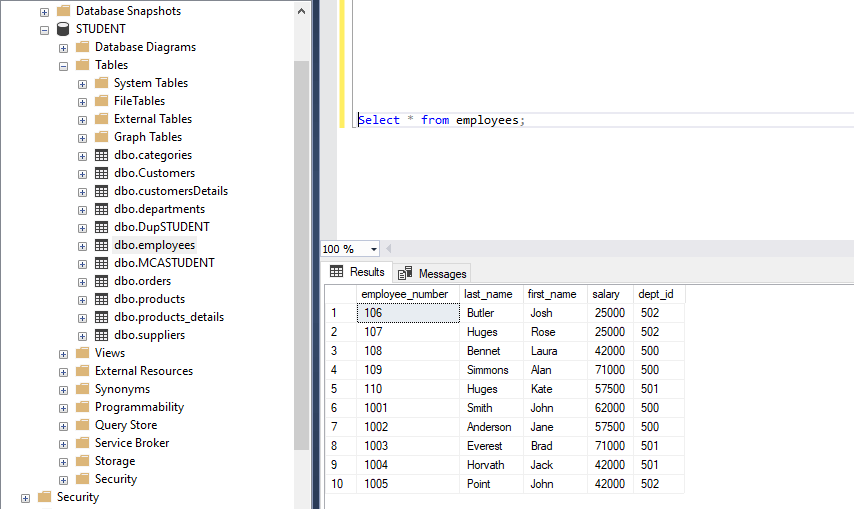This screenshot has width=854, height=509.
Task: Click the salary cell 62000
Action: point(610,408)
